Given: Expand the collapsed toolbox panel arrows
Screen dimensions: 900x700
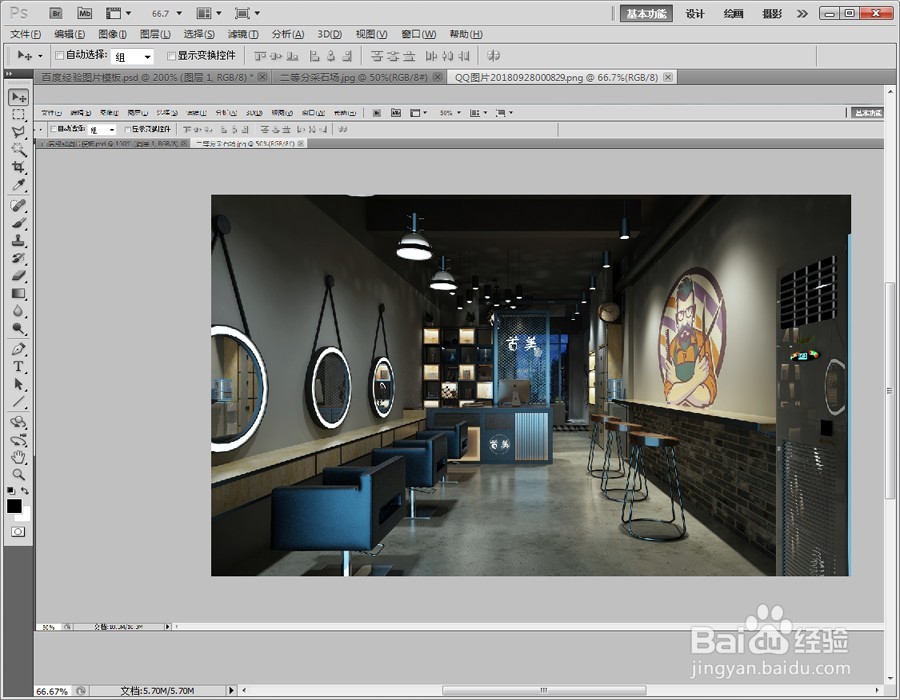Looking at the screenshot, I should tap(9, 74).
